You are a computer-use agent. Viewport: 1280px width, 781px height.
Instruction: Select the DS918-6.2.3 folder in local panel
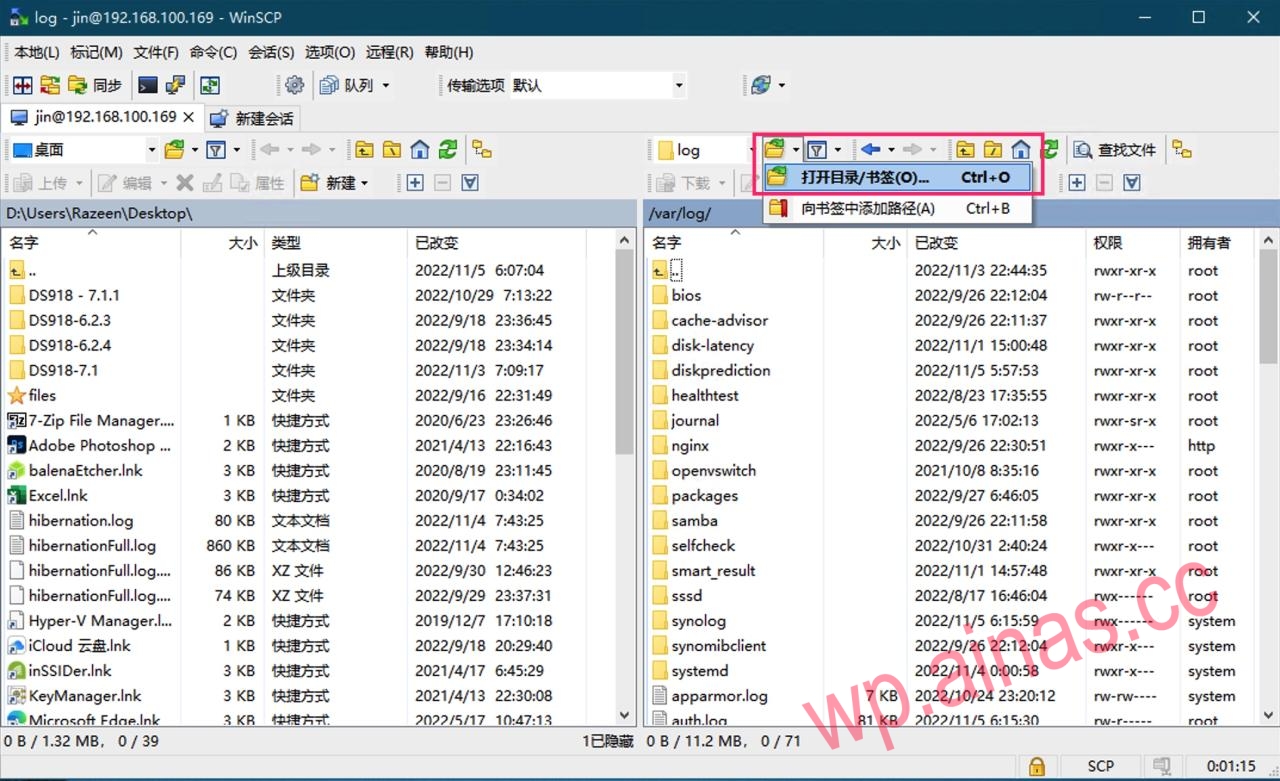pyautogui.click(x=69, y=320)
